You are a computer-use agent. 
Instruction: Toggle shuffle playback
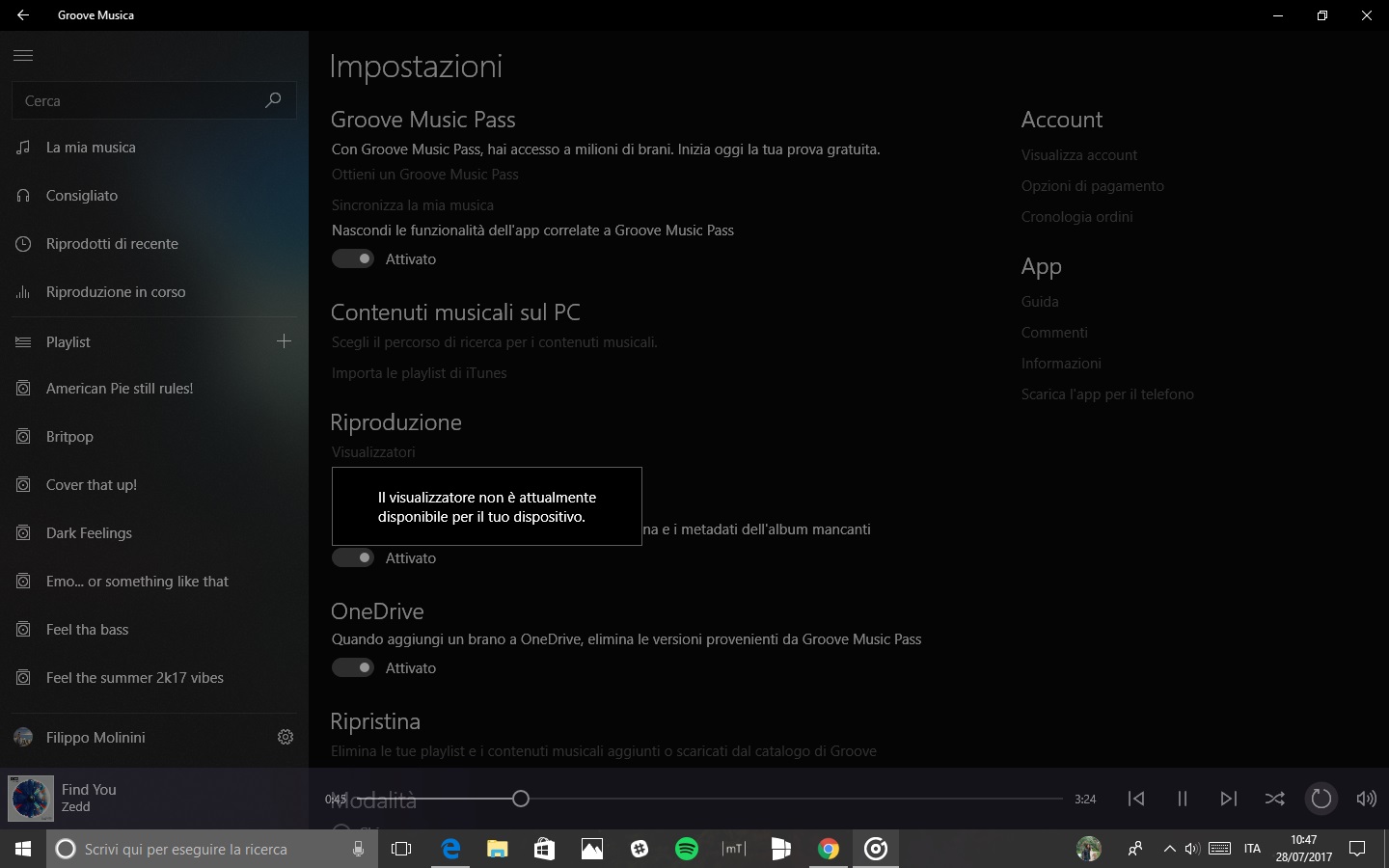[x=1275, y=799]
